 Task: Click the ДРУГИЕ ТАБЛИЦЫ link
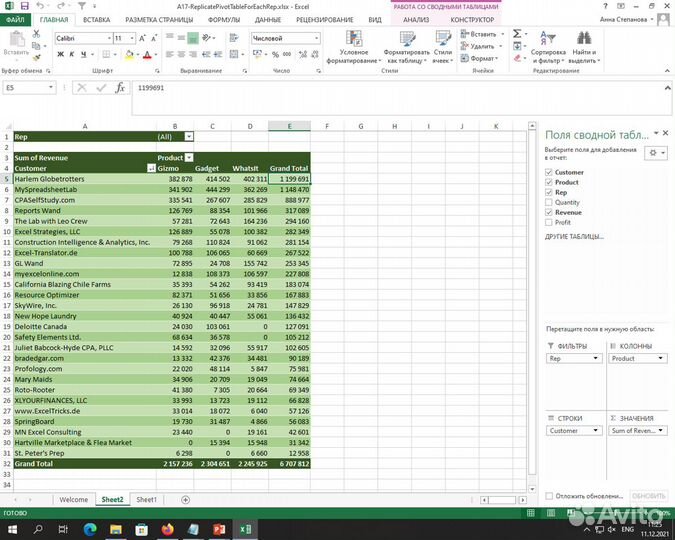pos(574,236)
